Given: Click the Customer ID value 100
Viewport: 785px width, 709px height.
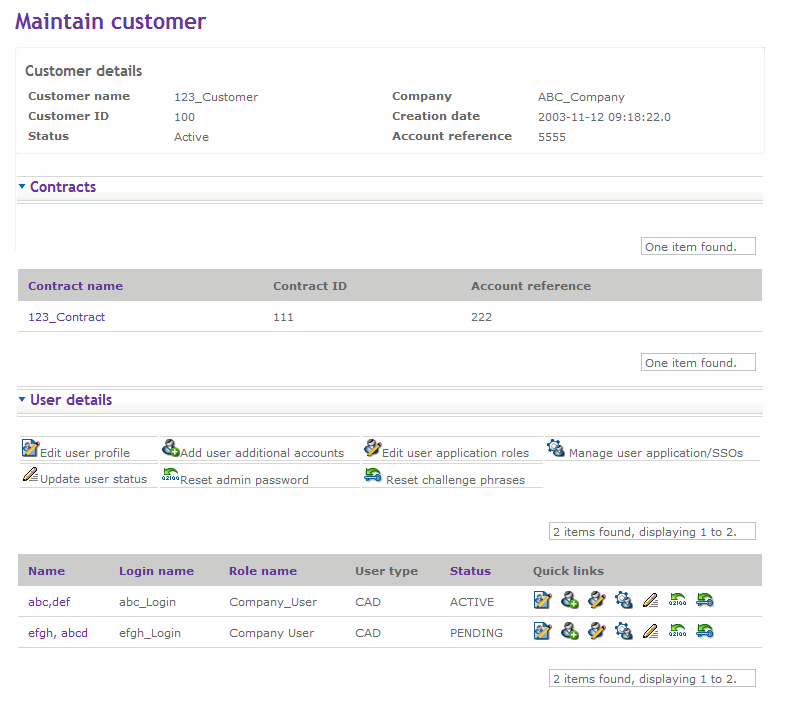Looking at the screenshot, I should (x=184, y=117).
